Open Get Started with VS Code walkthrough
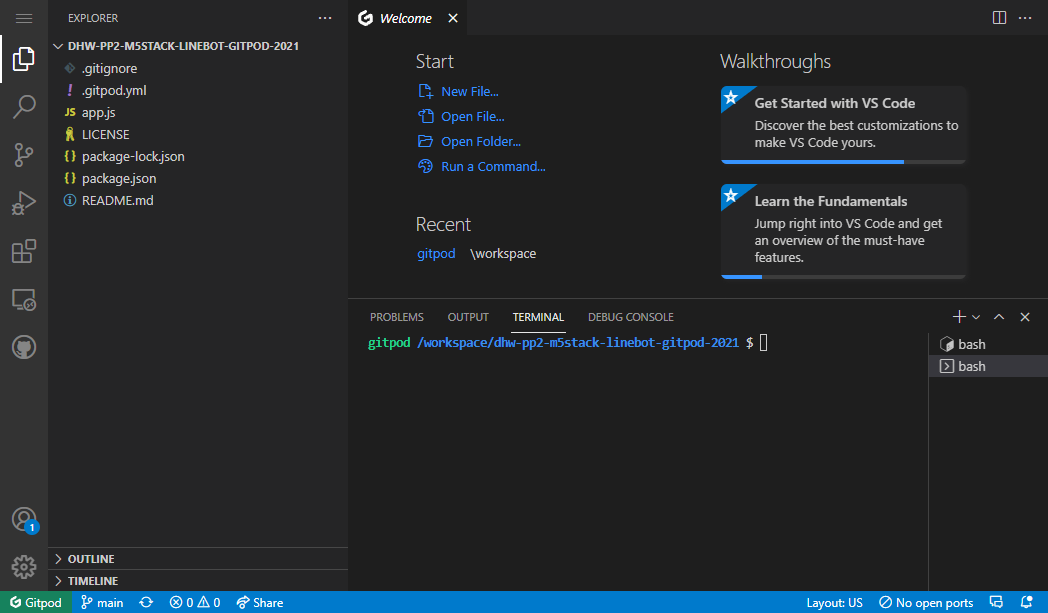The image size is (1048, 613). pos(843,124)
